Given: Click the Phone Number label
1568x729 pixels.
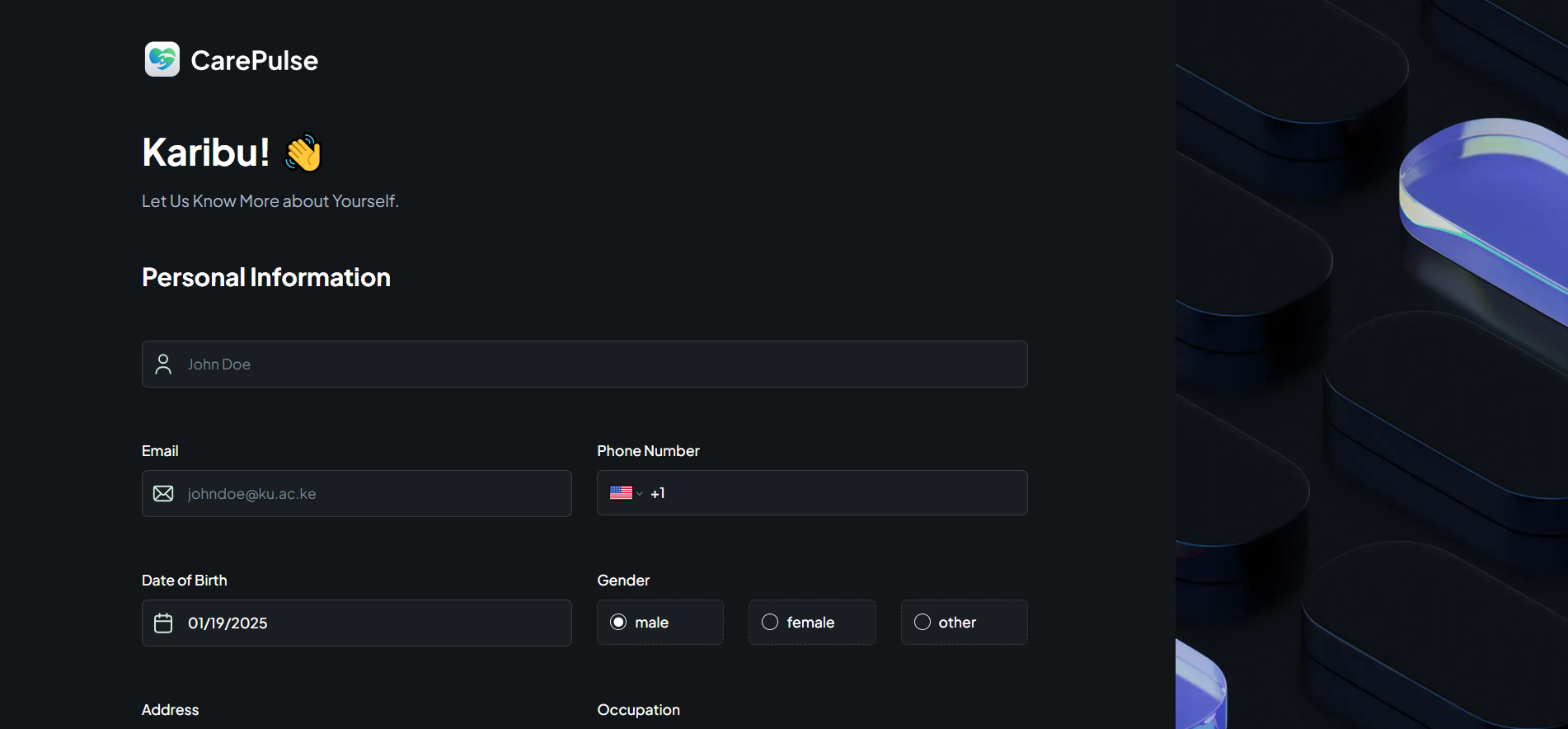Looking at the screenshot, I should tap(648, 451).
